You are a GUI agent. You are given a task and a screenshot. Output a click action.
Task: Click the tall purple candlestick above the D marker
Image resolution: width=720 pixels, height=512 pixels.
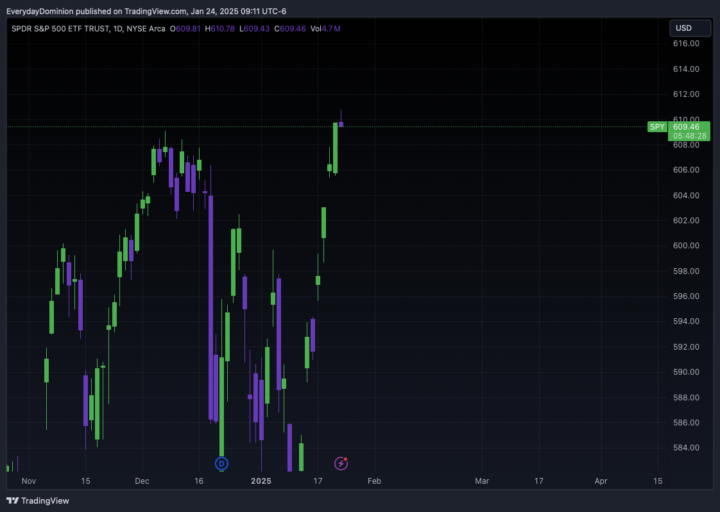tap(211, 308)
